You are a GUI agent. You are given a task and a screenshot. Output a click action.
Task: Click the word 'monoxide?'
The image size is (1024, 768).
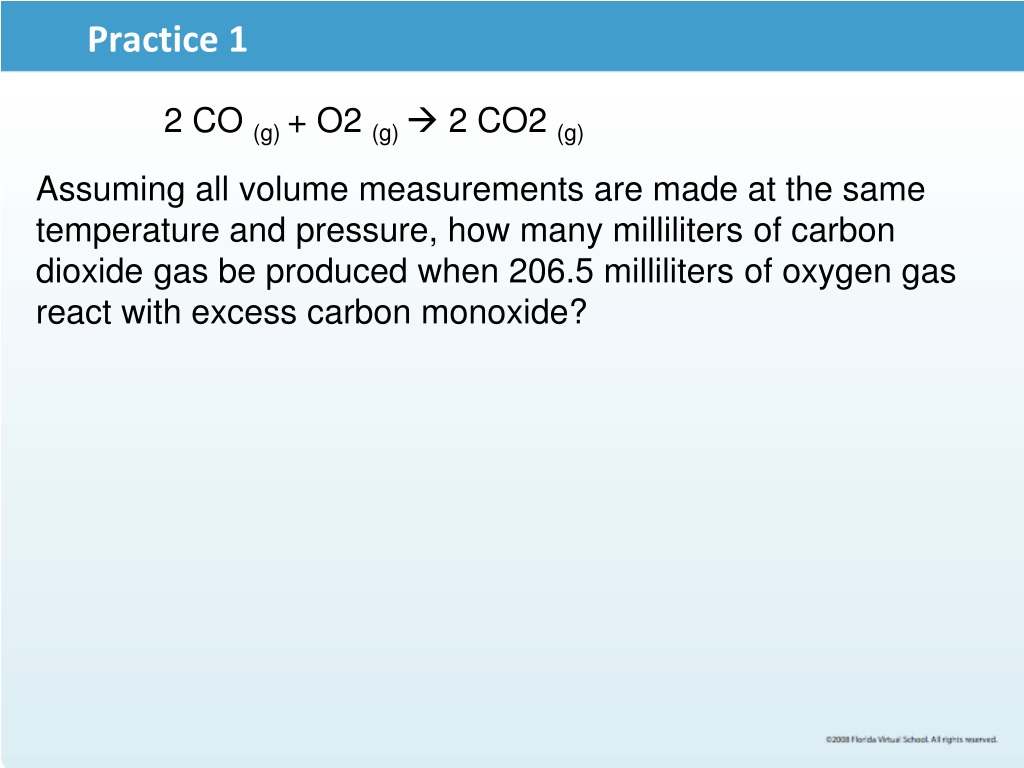click(504, 312)
